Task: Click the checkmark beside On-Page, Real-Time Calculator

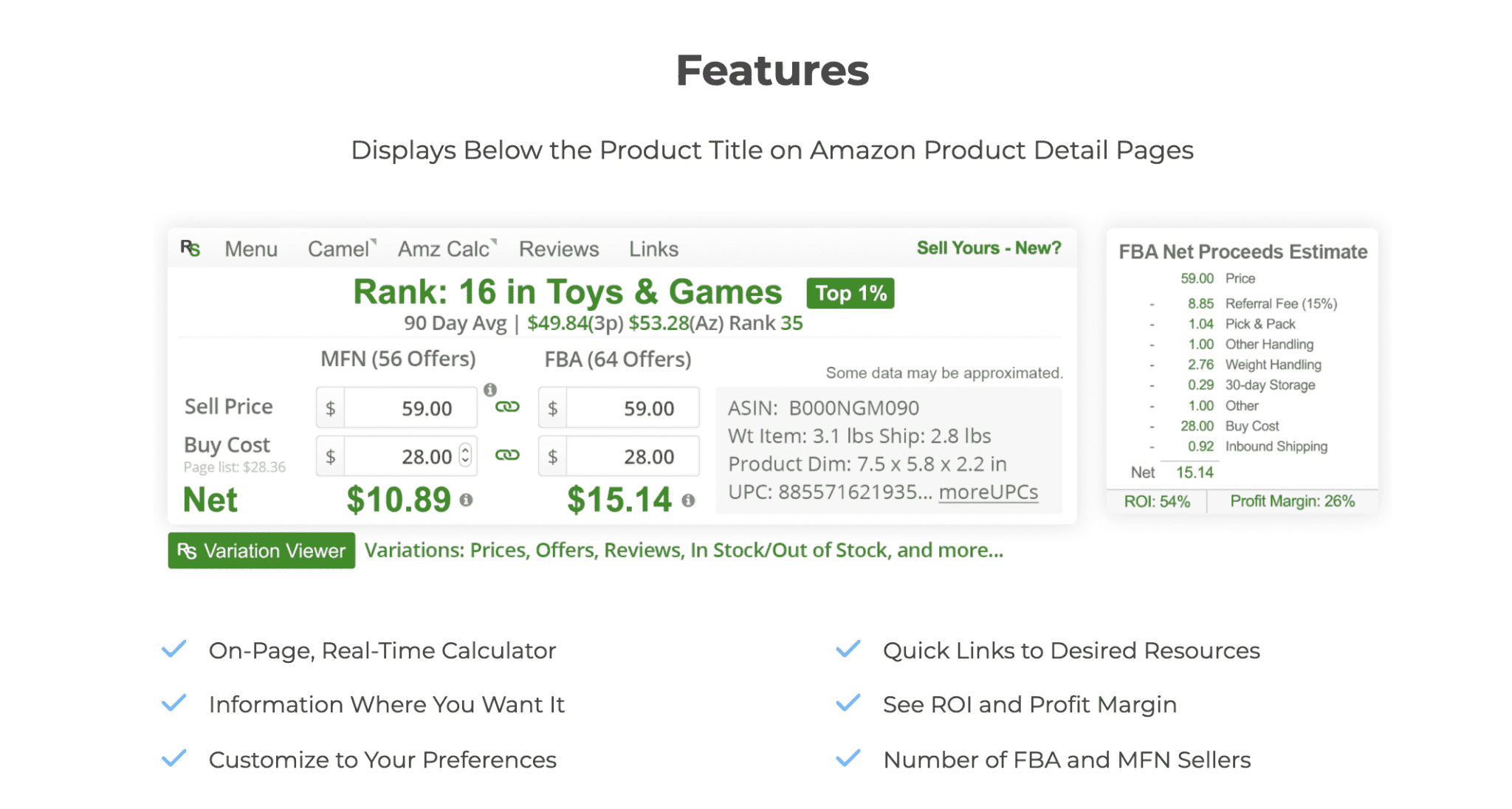Action: [x=174, y=650]
